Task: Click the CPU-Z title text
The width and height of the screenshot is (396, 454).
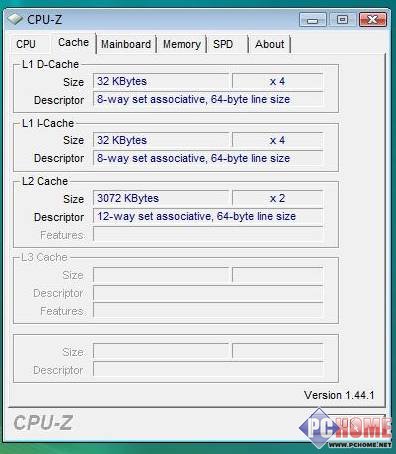Action: (45, 20)
